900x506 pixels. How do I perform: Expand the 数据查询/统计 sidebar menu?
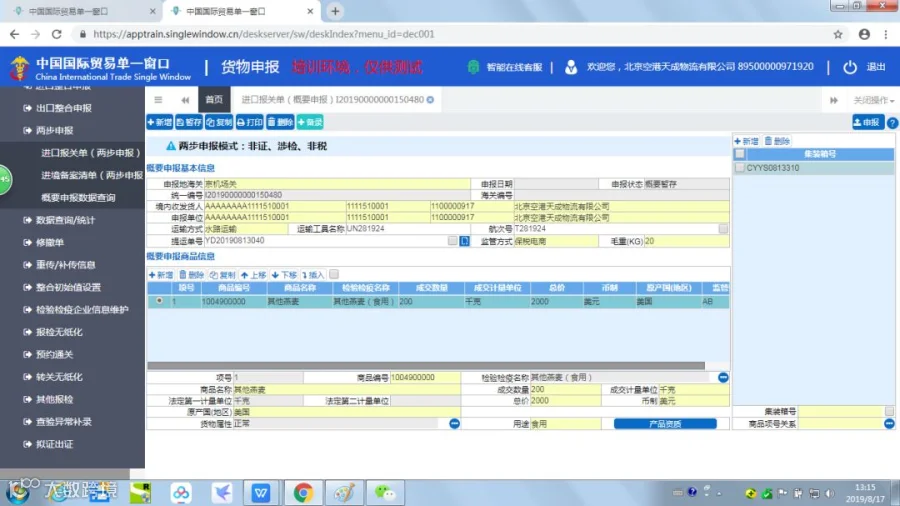point(65,220)
